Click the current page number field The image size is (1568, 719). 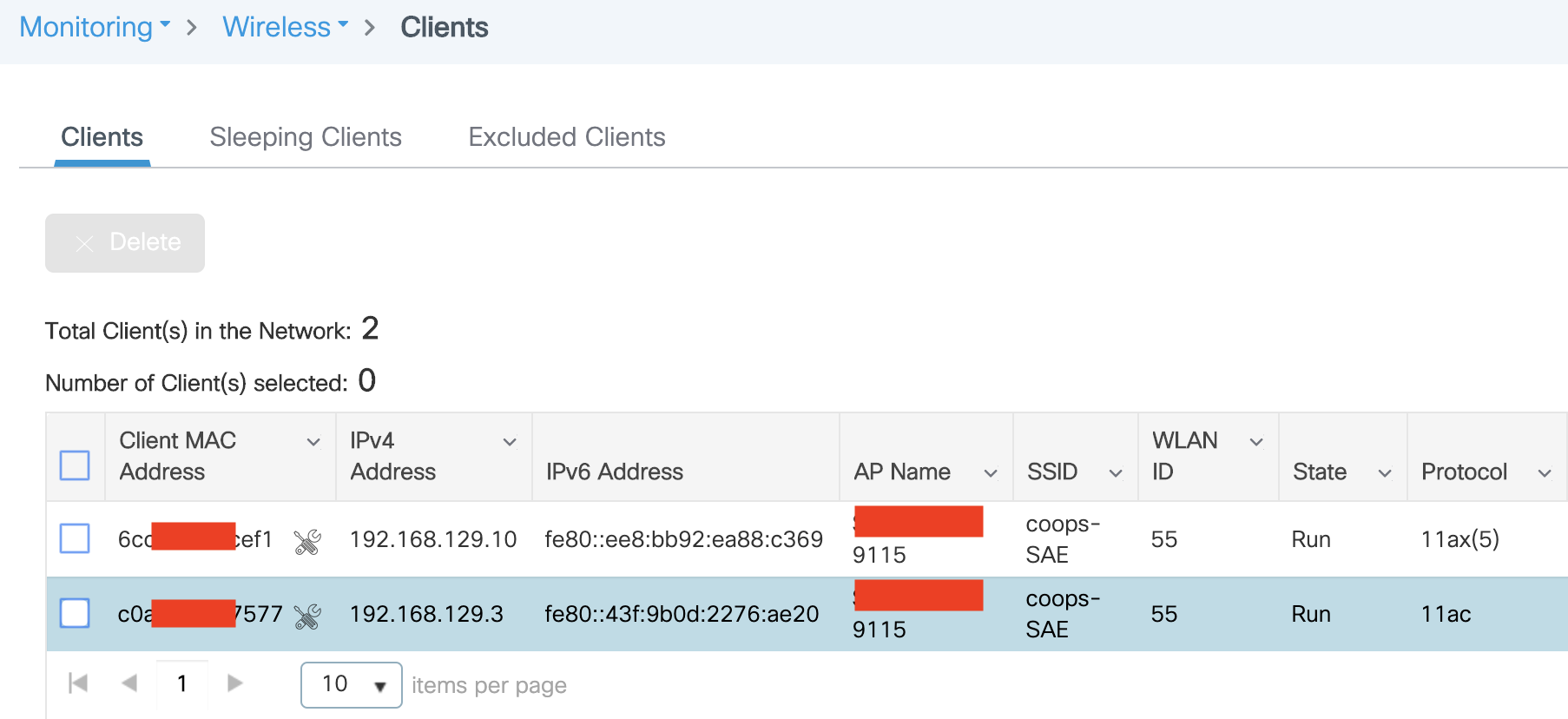coord(182,683)
